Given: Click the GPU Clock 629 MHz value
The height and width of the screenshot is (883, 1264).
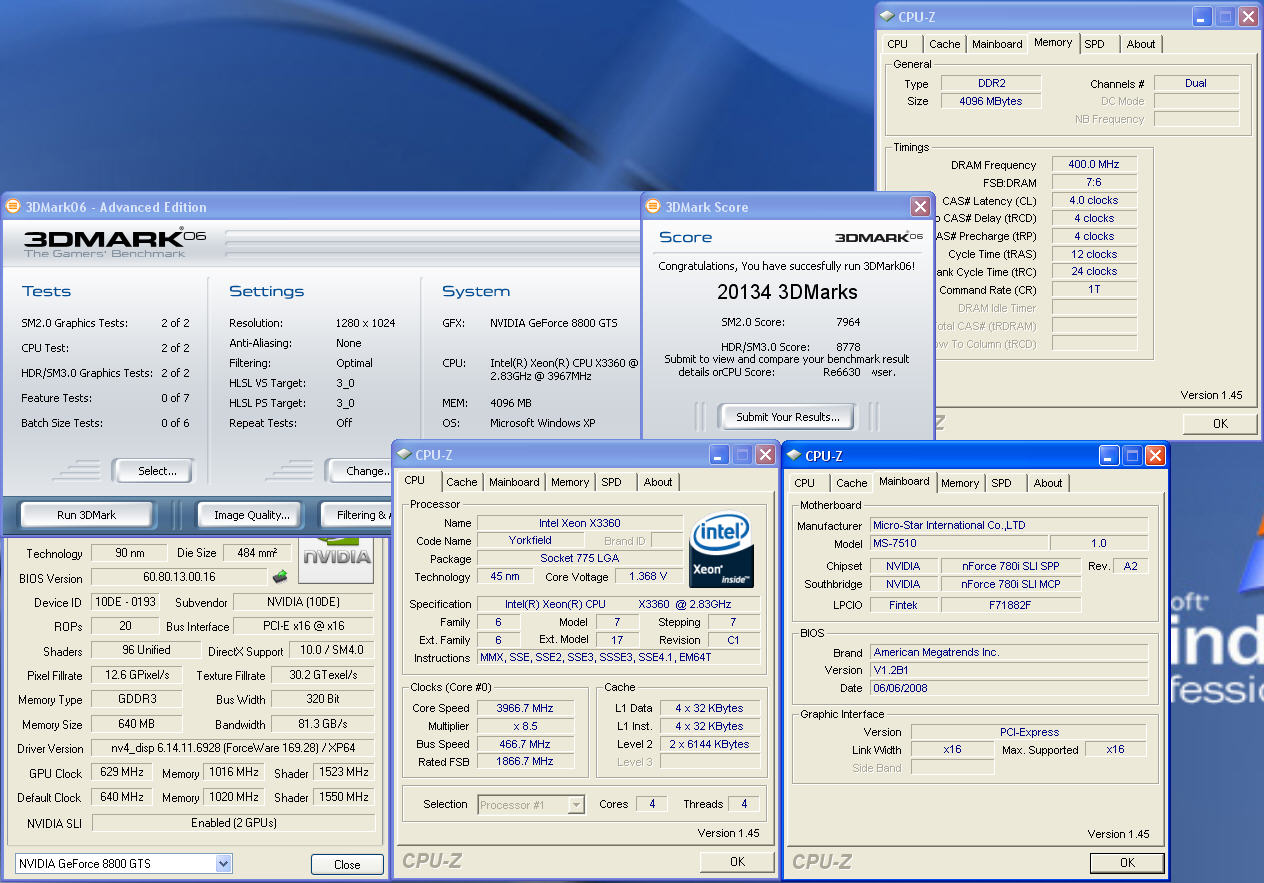Looking at the screenshot, I should point(123,772).
